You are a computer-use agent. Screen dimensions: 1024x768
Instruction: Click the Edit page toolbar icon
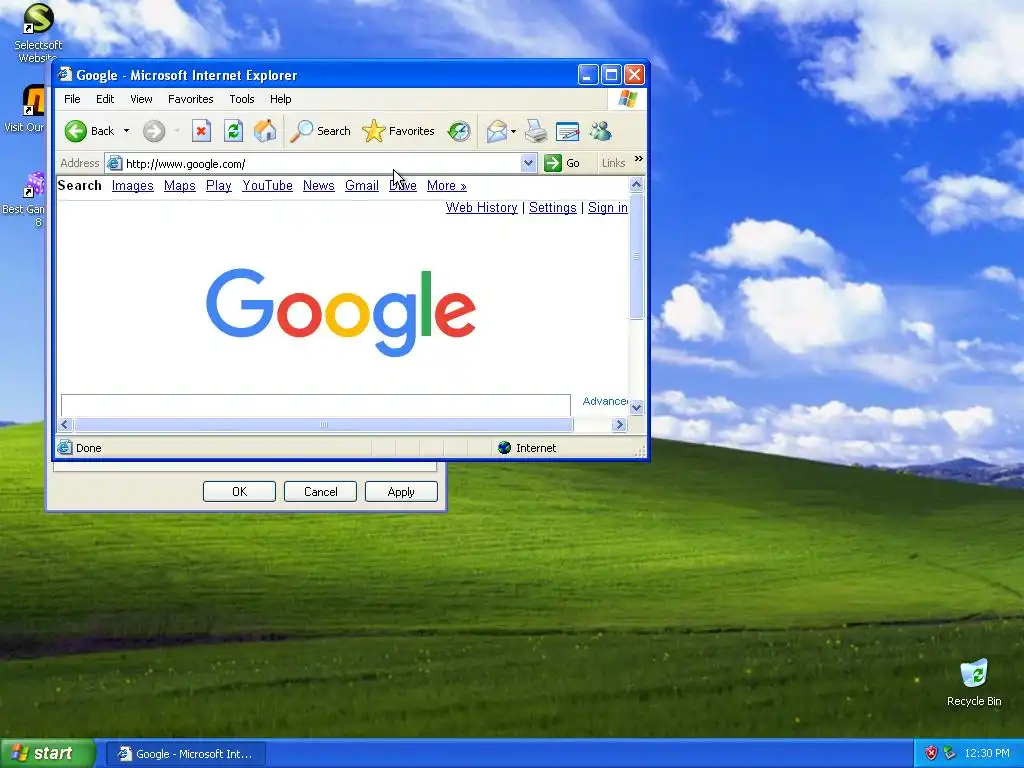[568, 131]
